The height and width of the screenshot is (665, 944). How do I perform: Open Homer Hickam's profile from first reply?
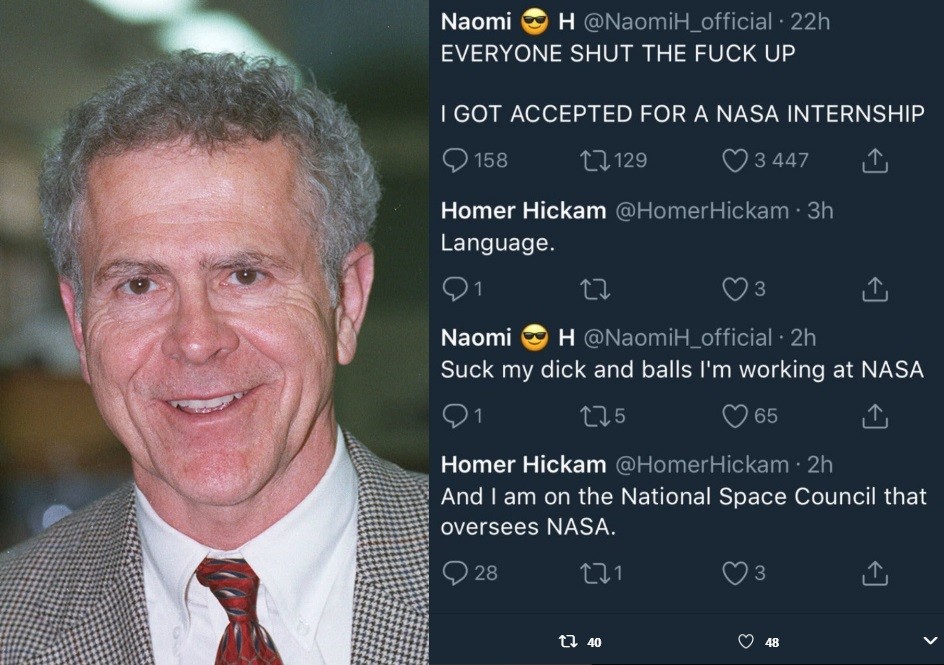tap(523, 211)
